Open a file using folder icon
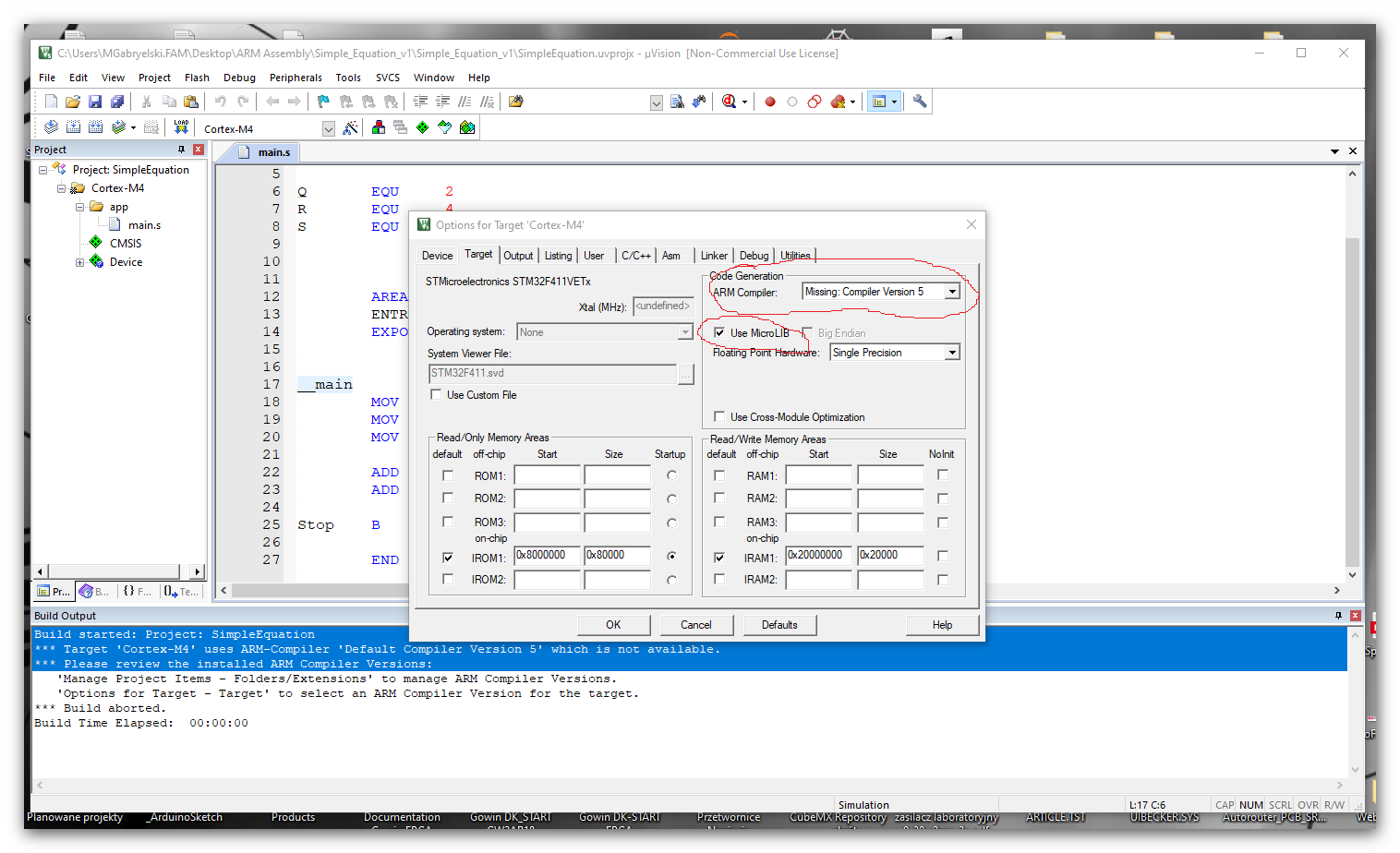Image resolution: width=1400 pixels, height=853 pixels. point(73,102)
